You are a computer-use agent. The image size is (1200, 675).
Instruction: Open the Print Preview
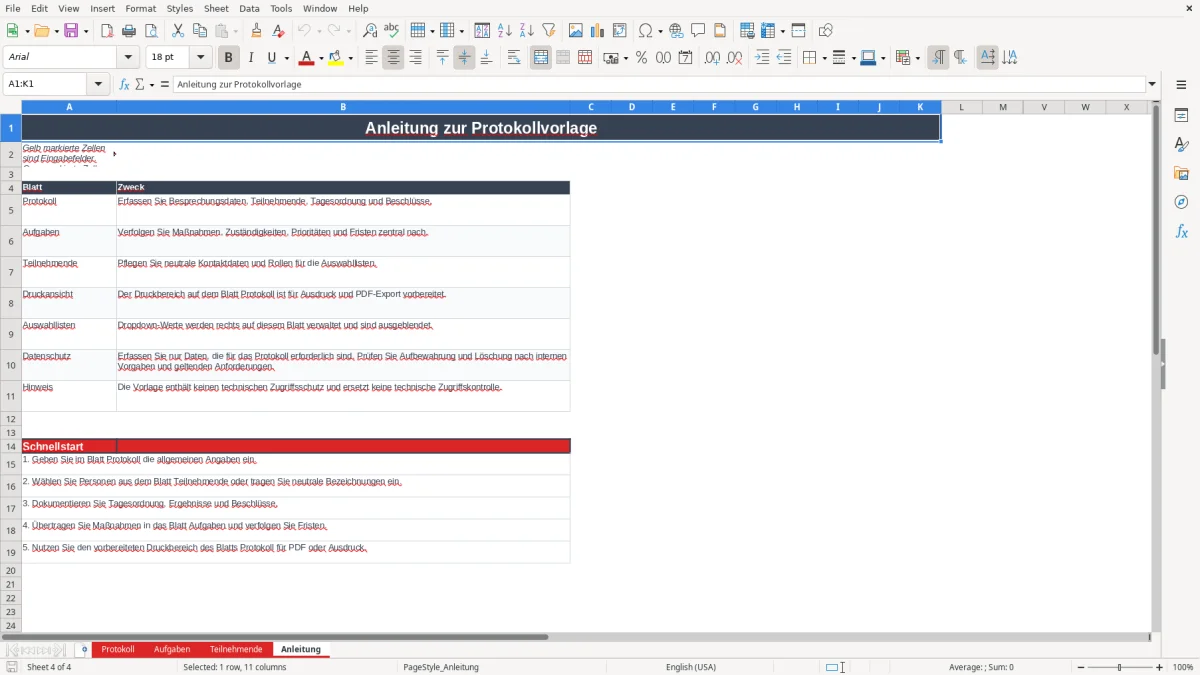151,31
